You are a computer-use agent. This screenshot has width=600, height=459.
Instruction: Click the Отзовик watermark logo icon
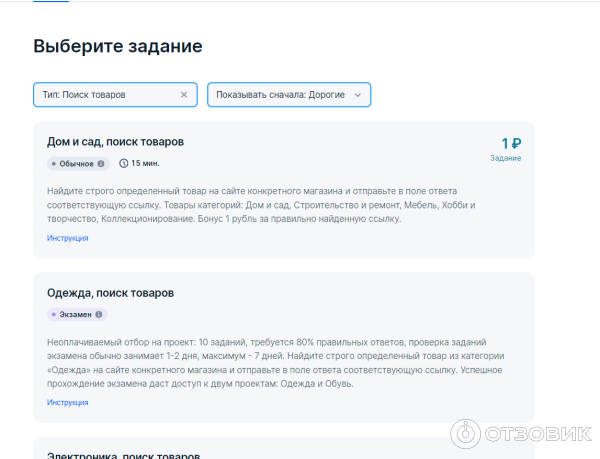466,433
